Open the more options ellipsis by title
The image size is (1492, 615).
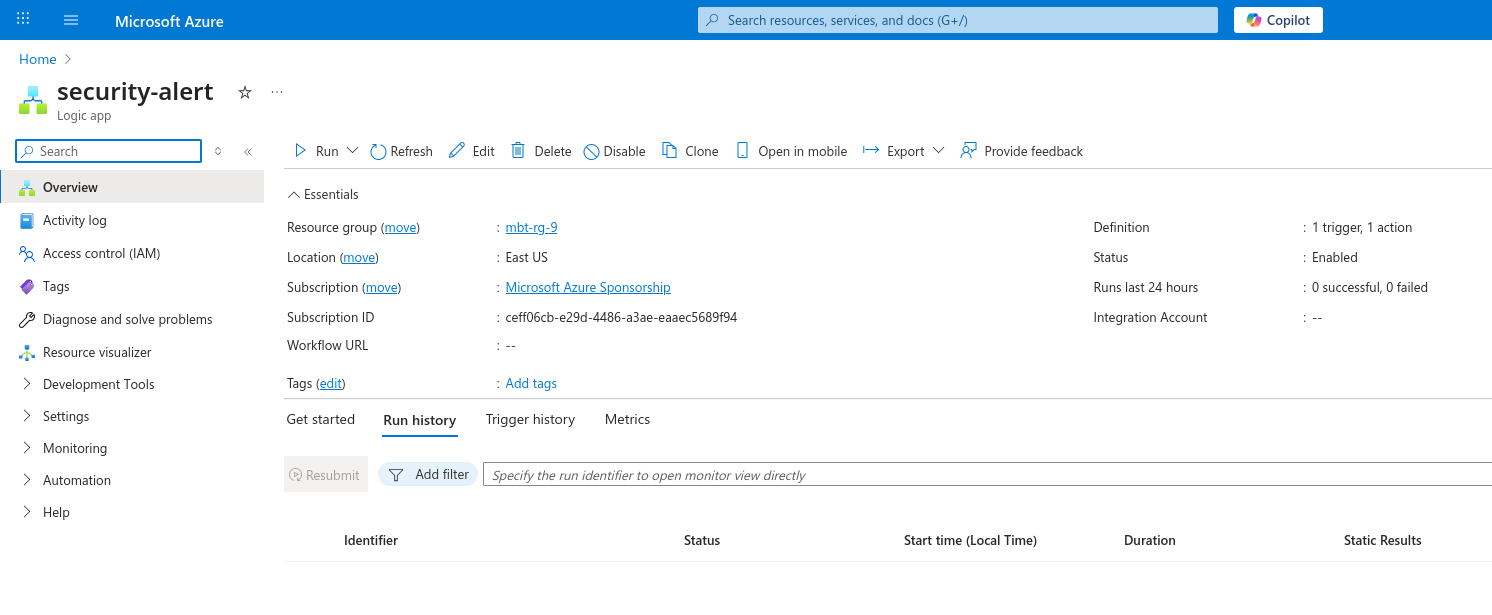(277, 92)
